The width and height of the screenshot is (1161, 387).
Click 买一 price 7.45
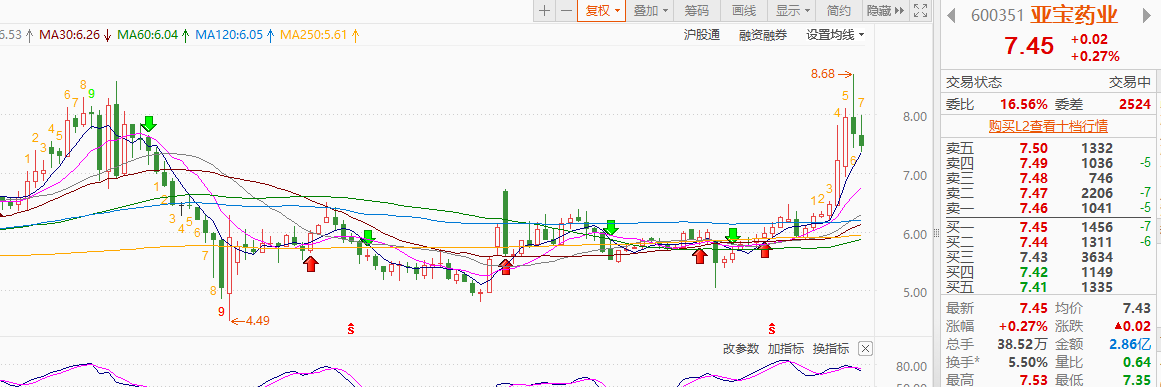1035,226
